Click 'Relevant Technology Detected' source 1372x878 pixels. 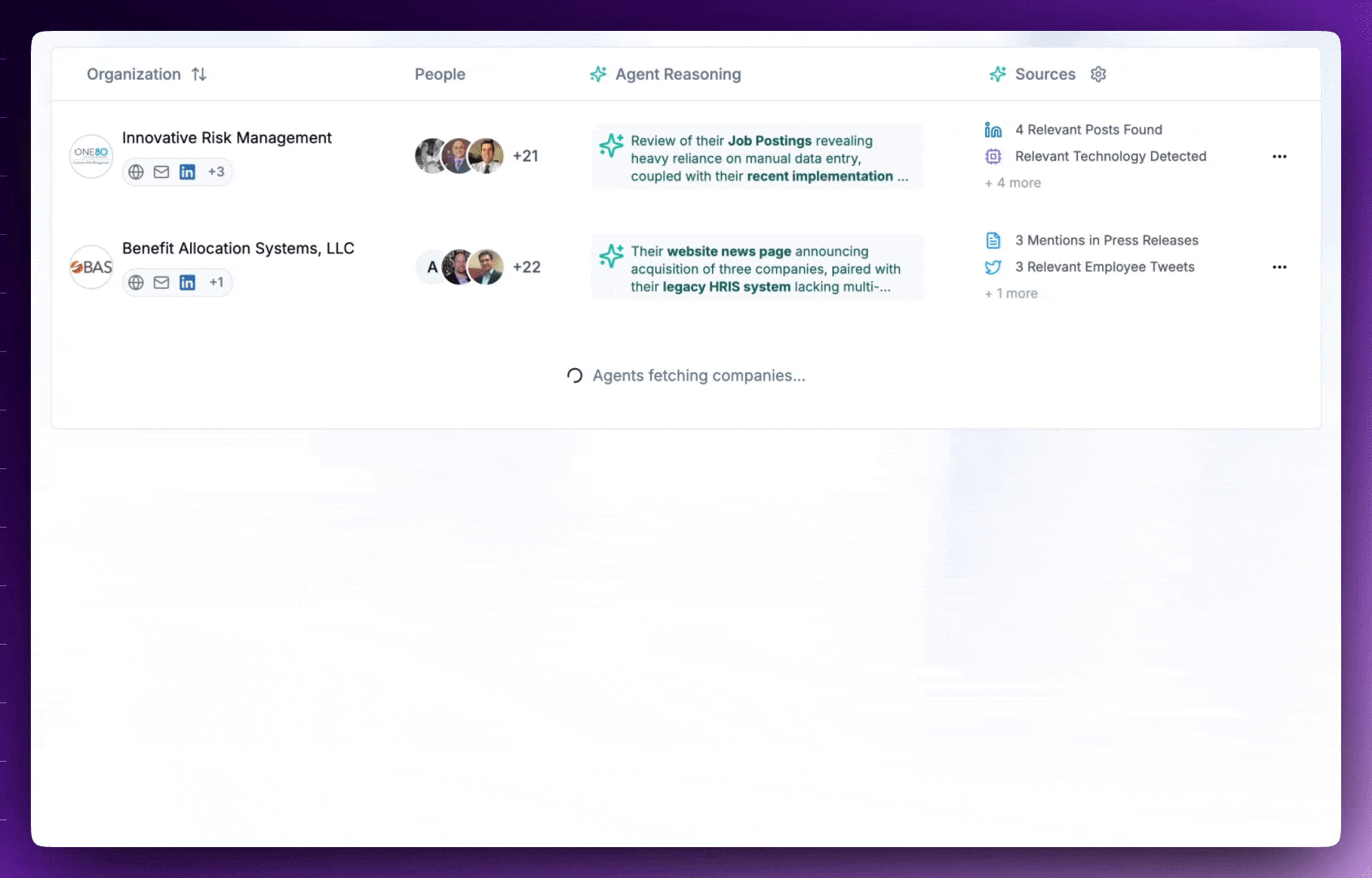pos(1109,157)
